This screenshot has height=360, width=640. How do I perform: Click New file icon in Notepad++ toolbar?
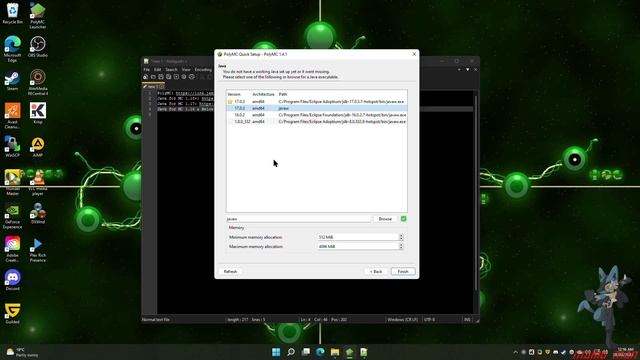pos(146,77)
